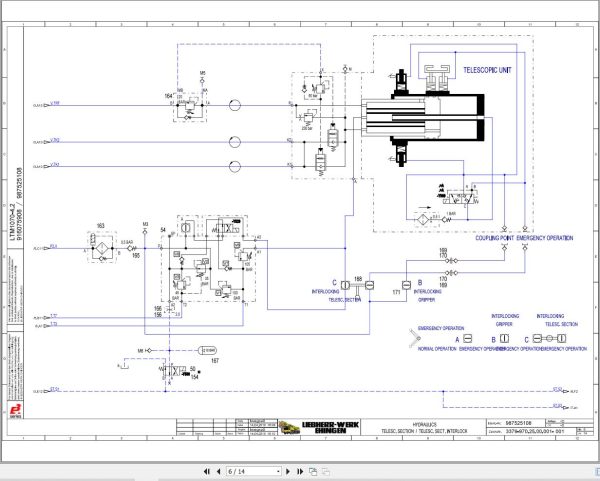The width and height of the screenshot is (600, 481).
Task: Click the Liebherr crane logo image
Action: click(x=289, y=427)
